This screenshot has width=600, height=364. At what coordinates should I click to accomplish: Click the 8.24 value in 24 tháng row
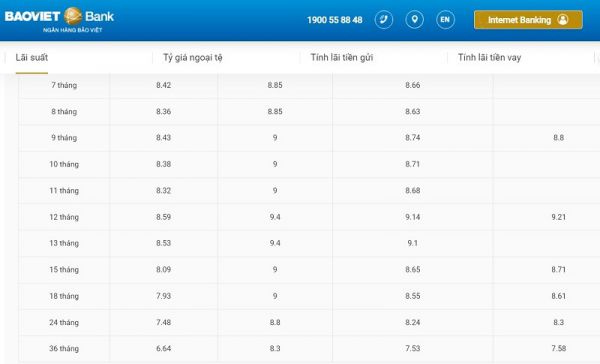pyautogui.click(x=412, y=322)
